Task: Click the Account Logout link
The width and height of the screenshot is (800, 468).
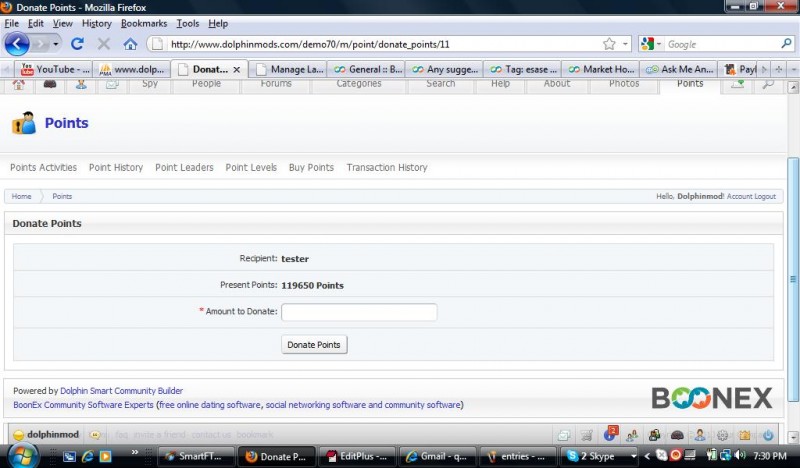Action: [751, 197]
